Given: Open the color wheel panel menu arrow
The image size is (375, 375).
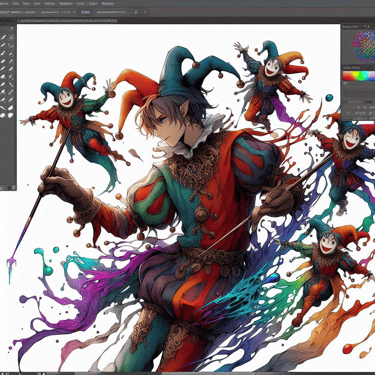Looking at the screenshot, I should (369, 27).
